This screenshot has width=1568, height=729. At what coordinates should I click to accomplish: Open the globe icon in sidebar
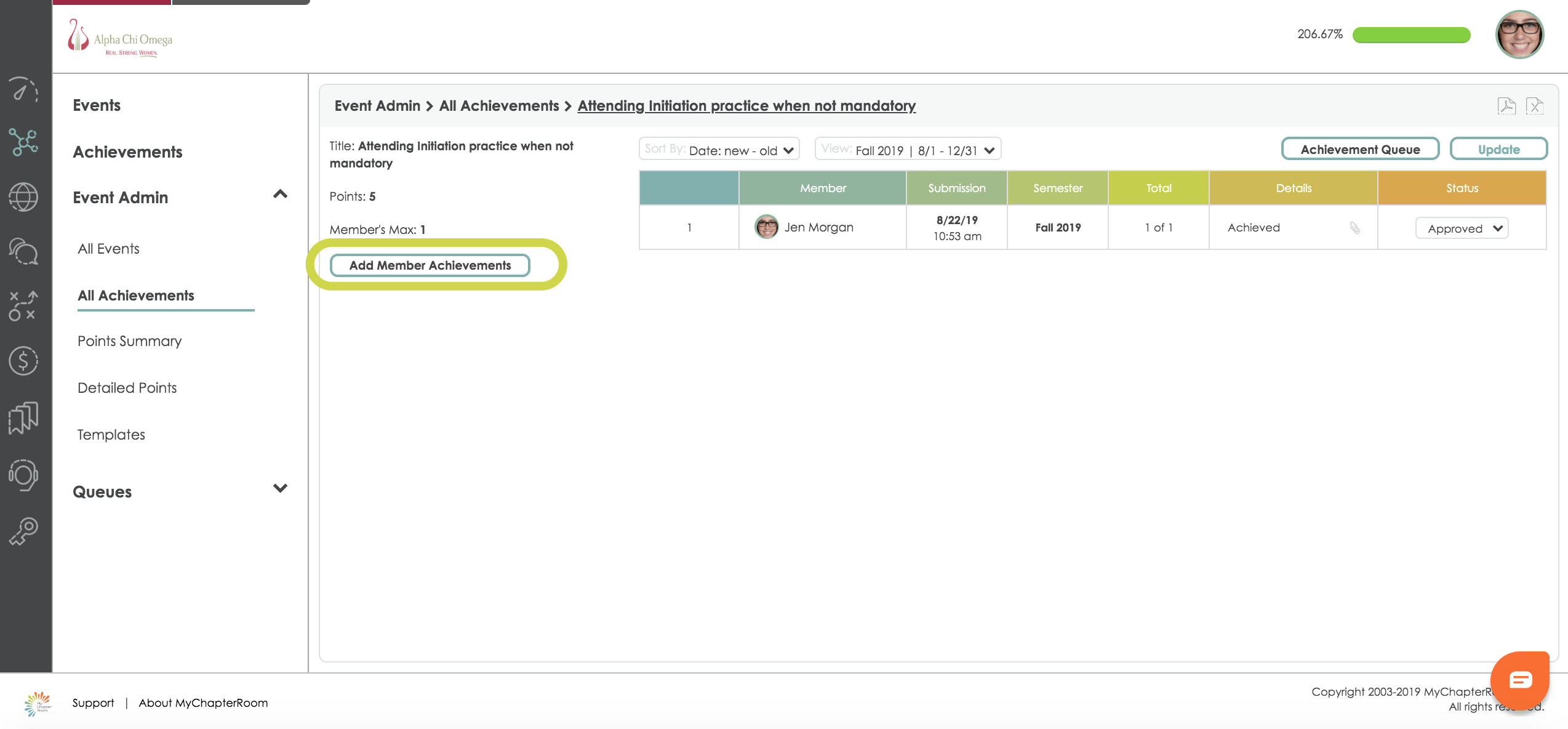[23, 198]
